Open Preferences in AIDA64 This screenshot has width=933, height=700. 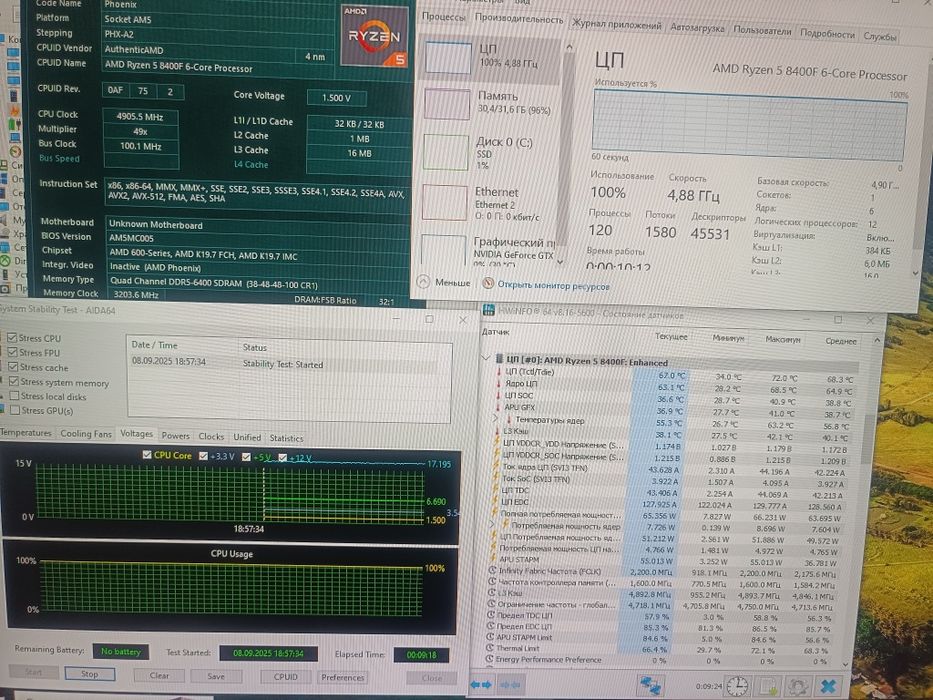(x=342, y=677)
